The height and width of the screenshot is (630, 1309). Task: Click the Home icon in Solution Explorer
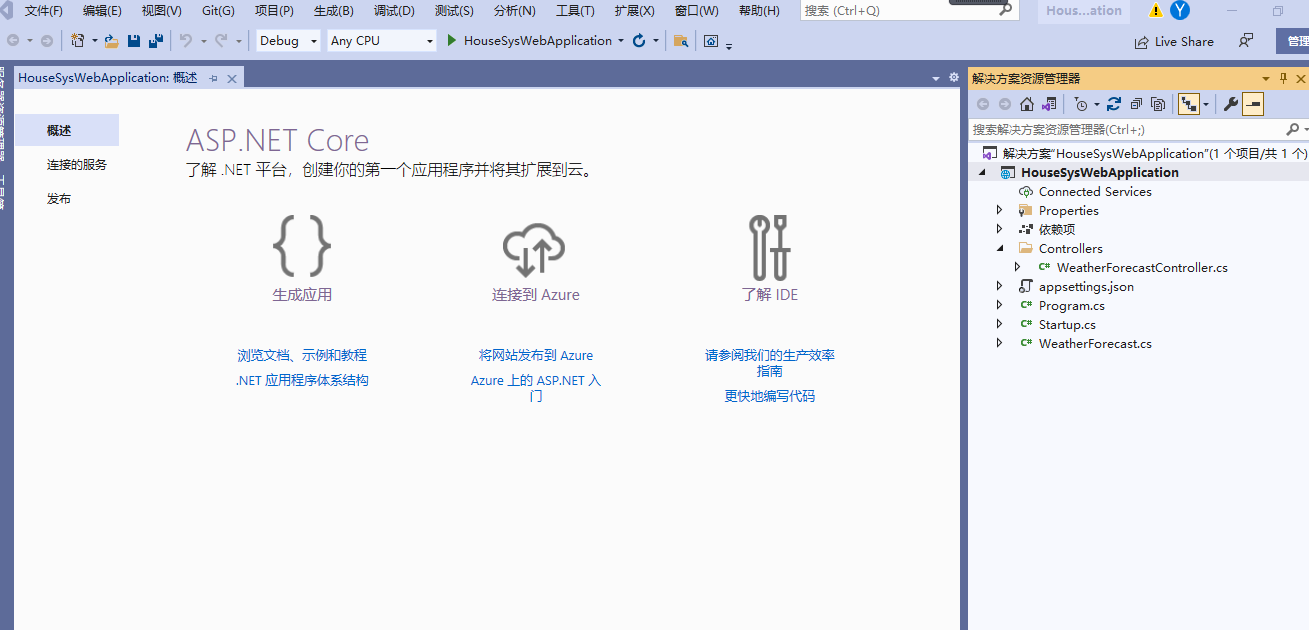1027,104
